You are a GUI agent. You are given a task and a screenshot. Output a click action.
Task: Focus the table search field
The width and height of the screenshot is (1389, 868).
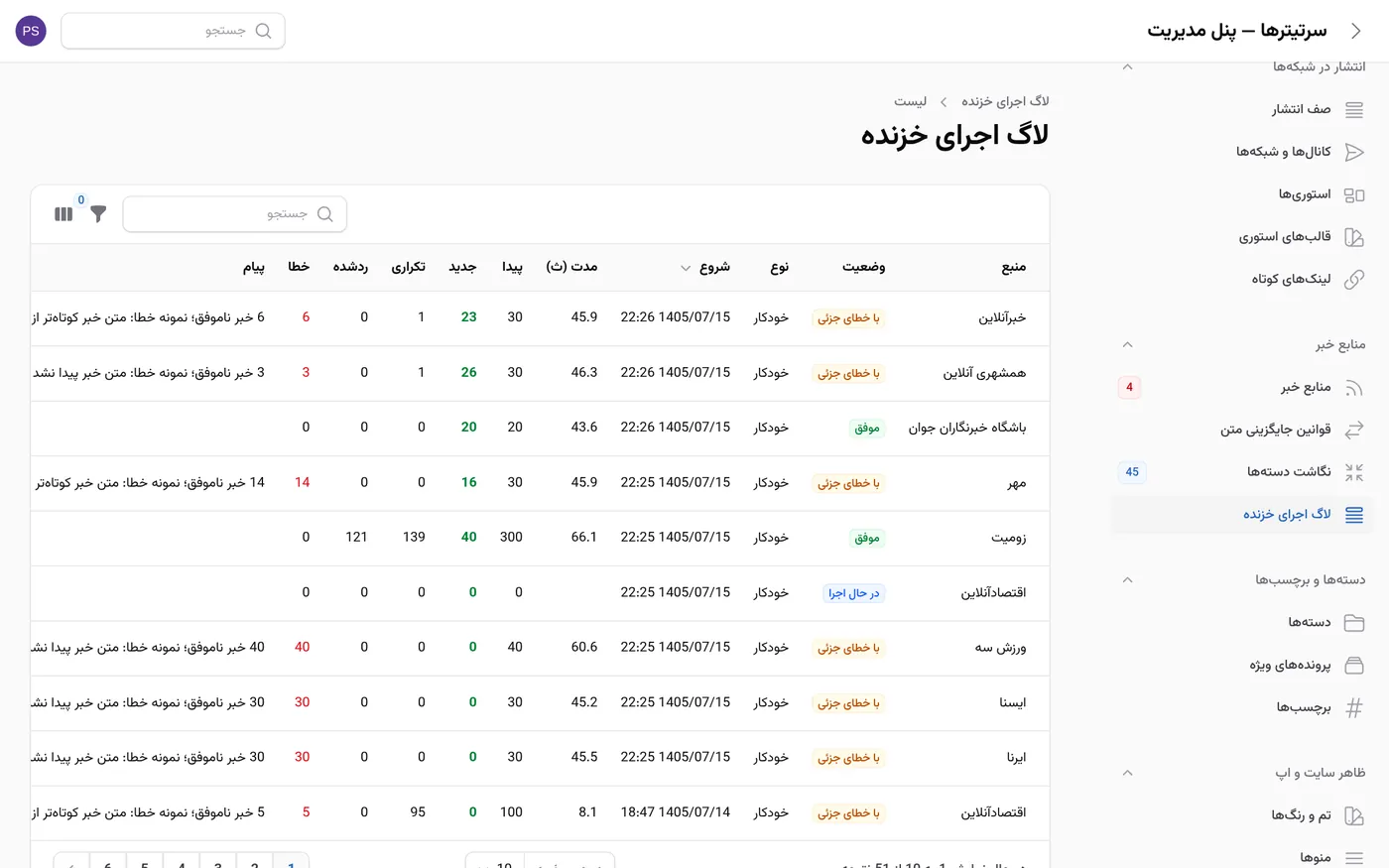pos(234,214)
